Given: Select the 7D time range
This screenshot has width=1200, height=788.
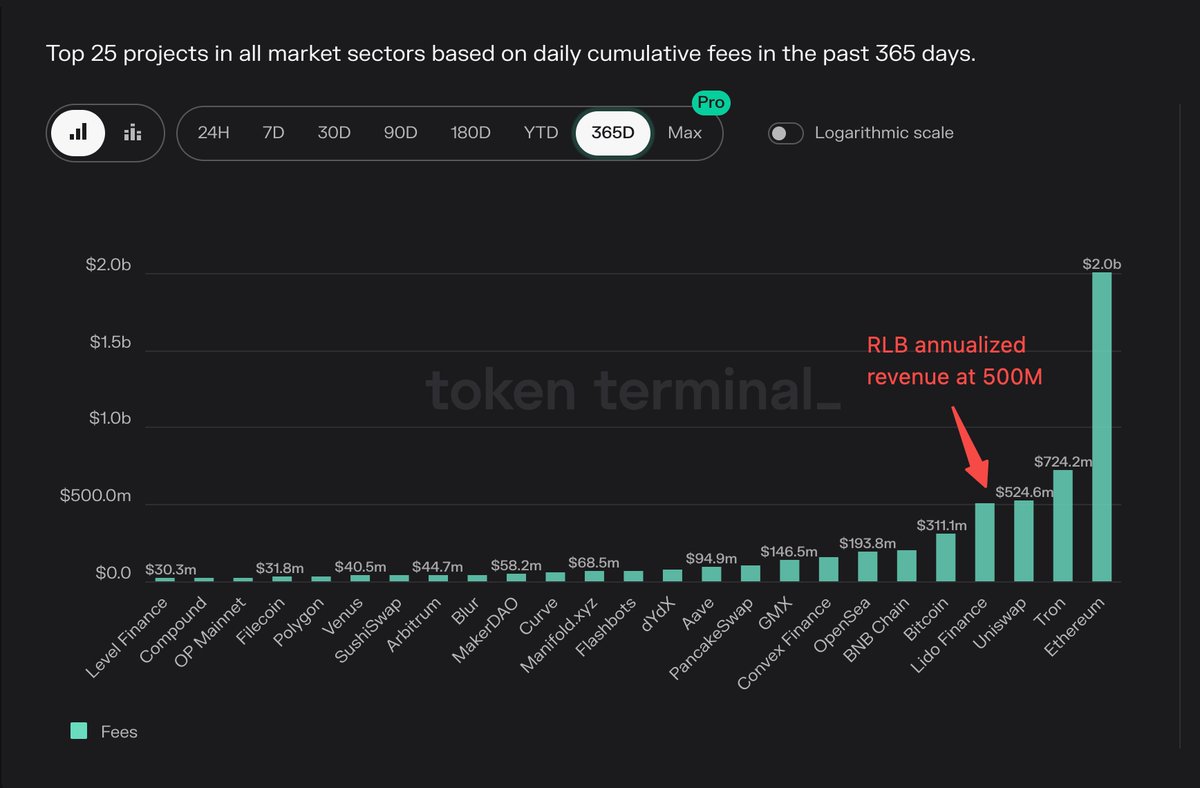Looking at the screenshot, I should click(x=274, y=133).
